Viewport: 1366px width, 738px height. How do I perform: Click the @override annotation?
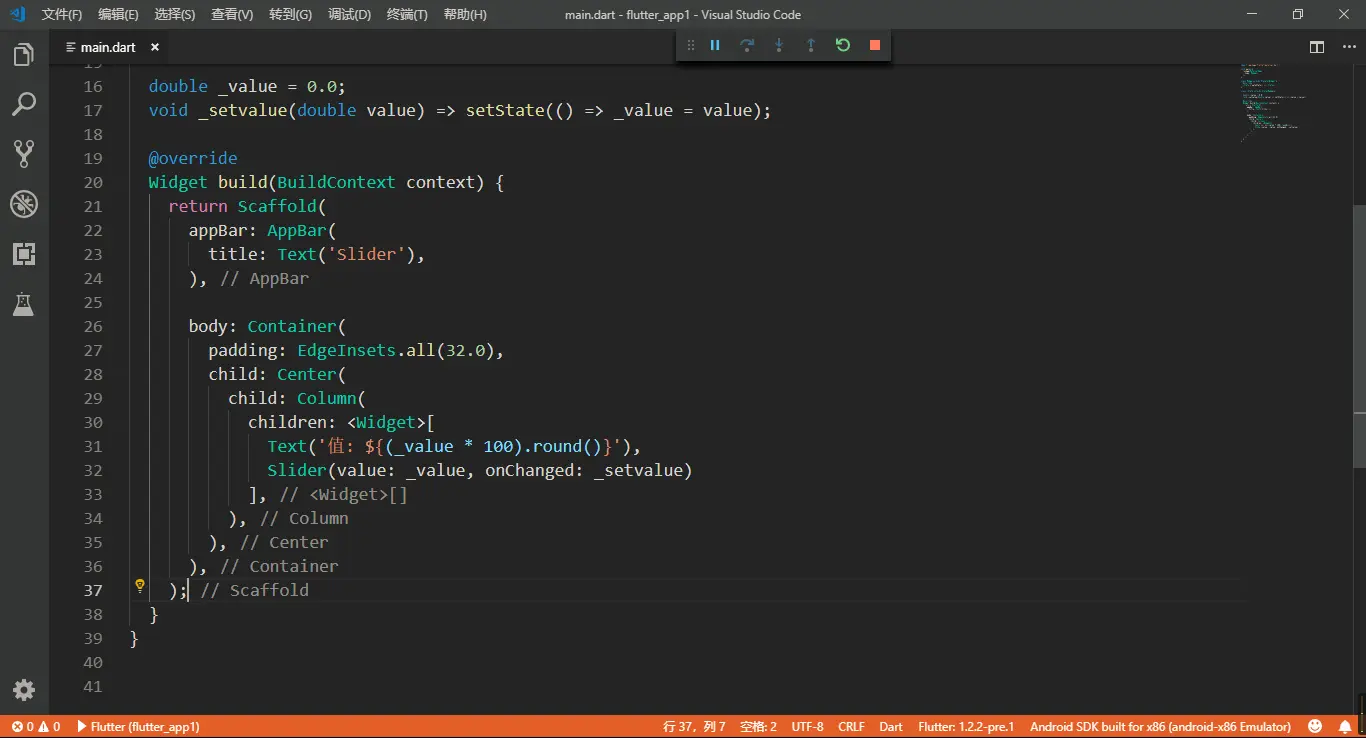point(193,158)
